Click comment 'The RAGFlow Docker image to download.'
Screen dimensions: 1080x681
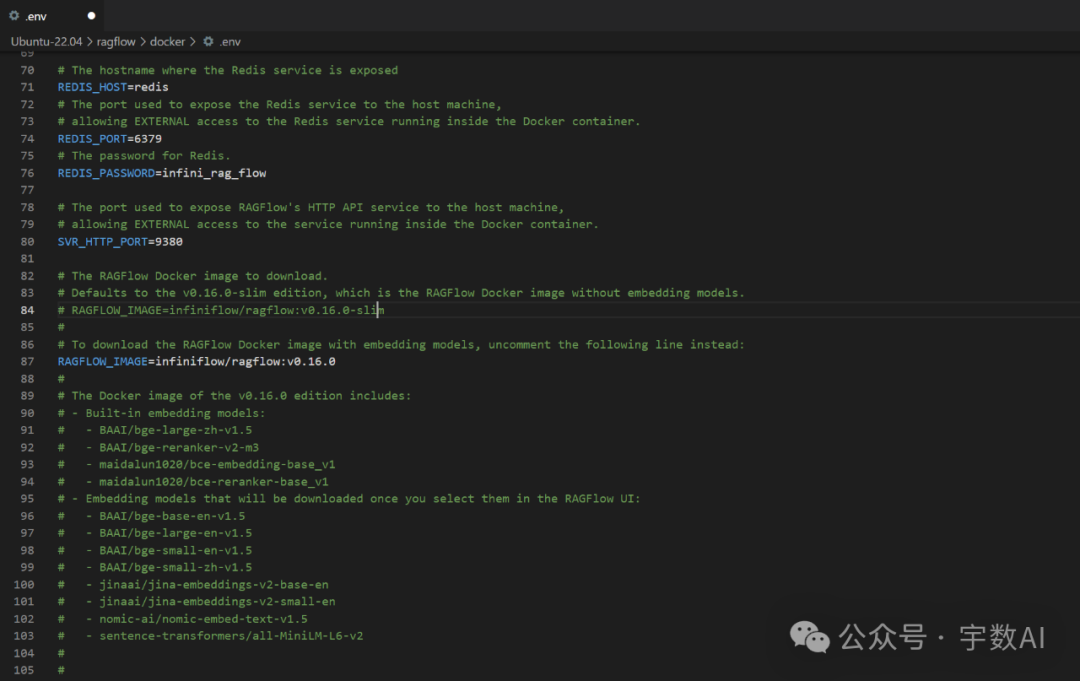click(193, 275)
